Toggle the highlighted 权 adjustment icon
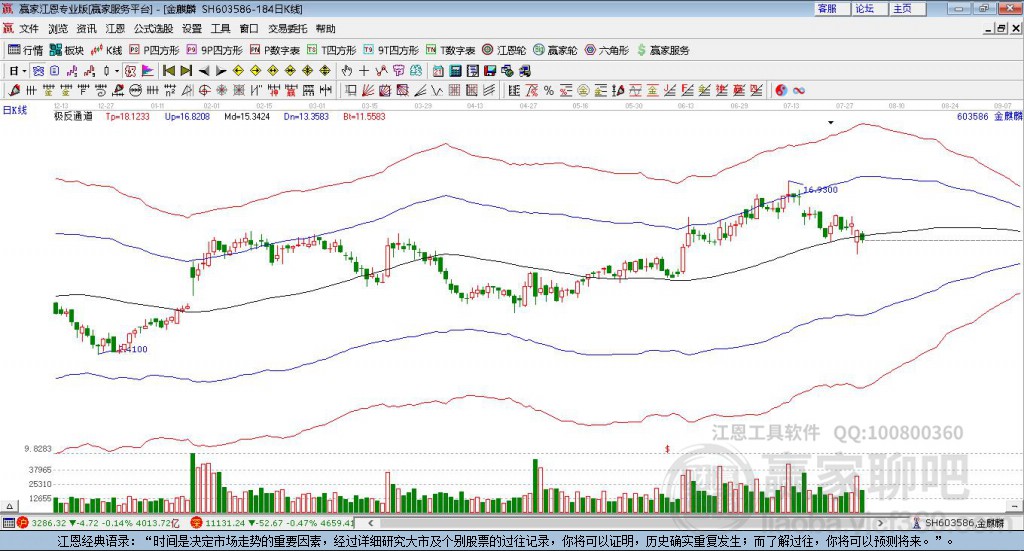1024x551 pixels. [x=130, y=71]
